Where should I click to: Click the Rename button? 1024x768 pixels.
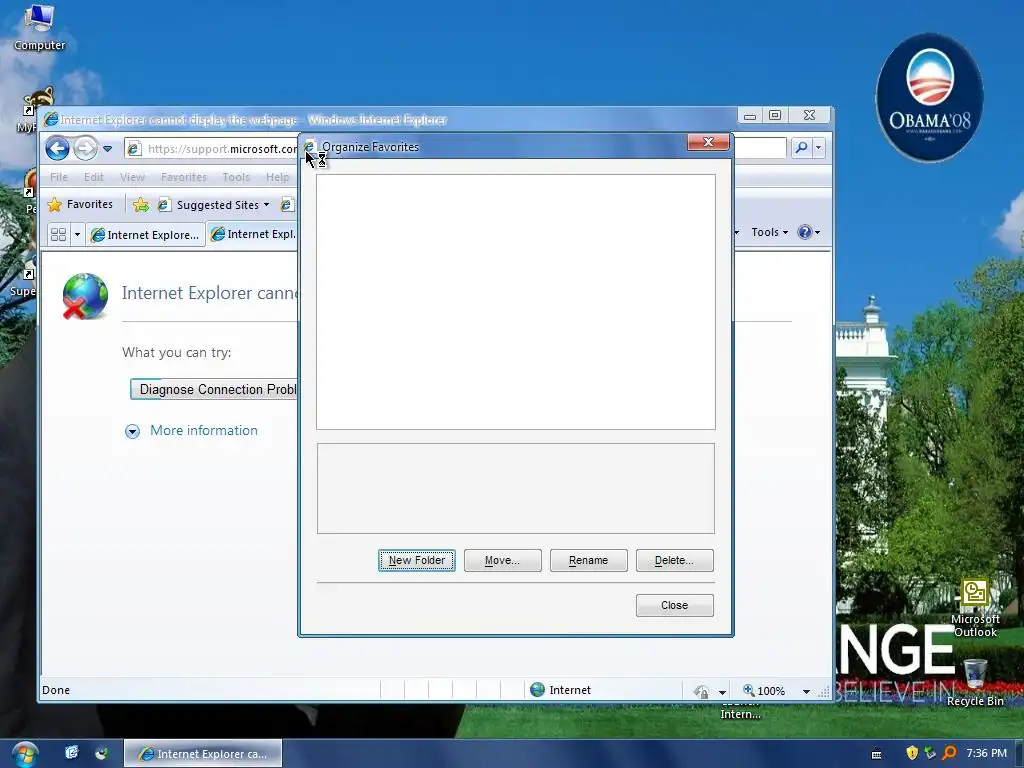tap(588, 560)
